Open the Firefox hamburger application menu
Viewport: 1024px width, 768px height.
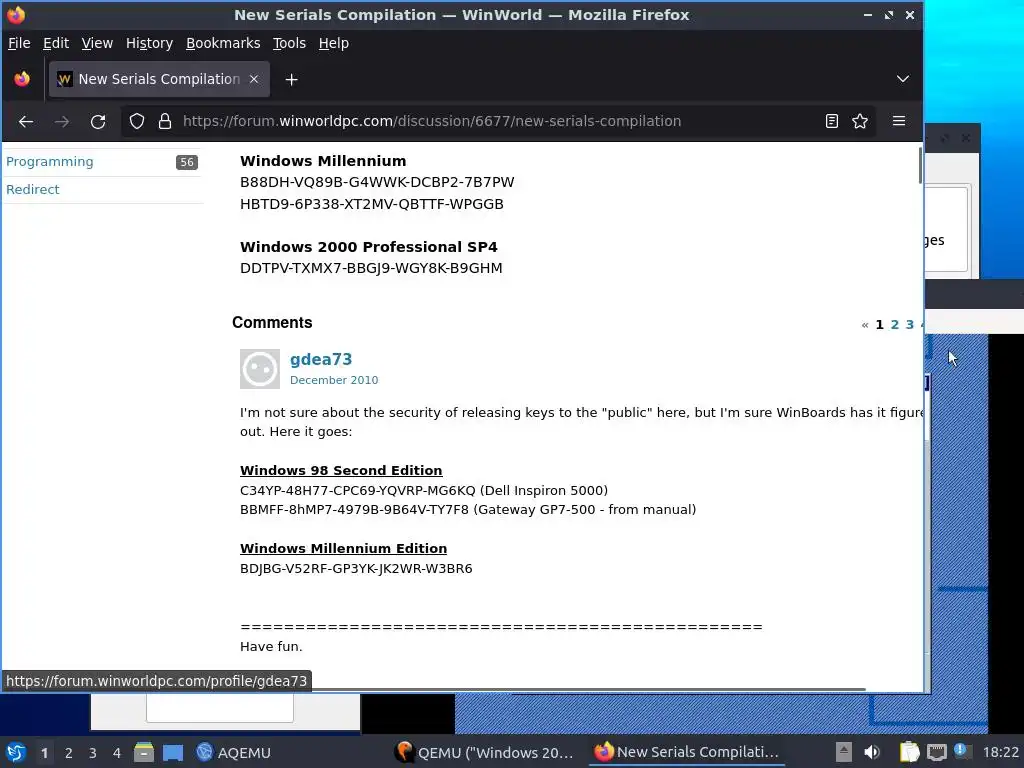(x=899, y=121)
